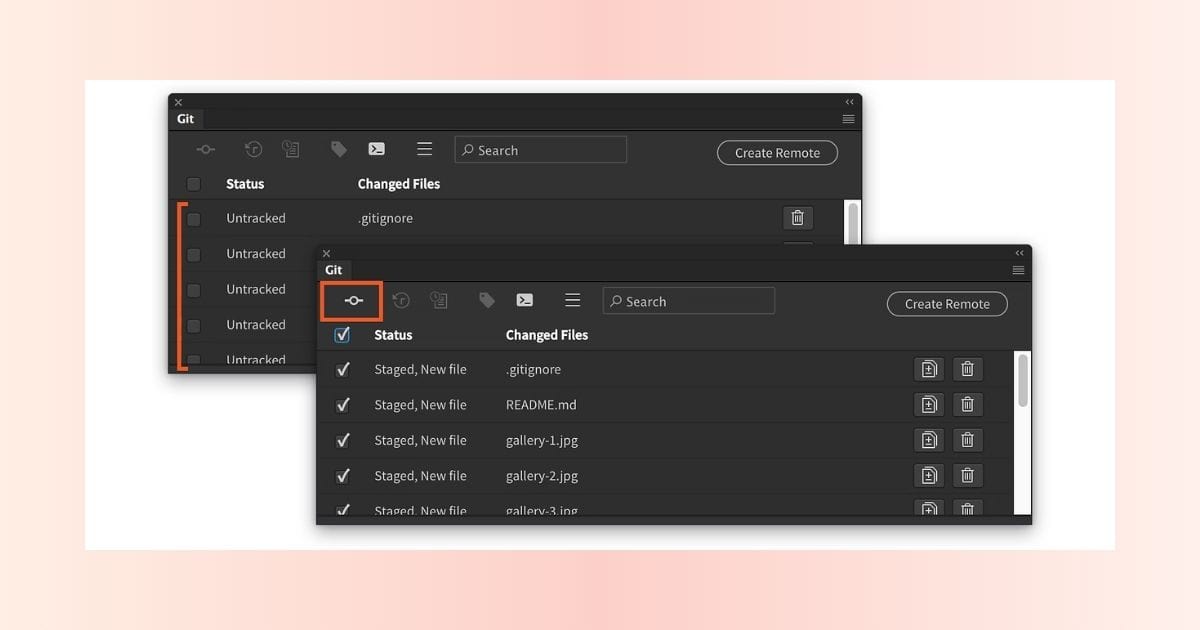1200x630 pixels.
Task: Click the tag icon in the back Git panel
Action: 339,149
